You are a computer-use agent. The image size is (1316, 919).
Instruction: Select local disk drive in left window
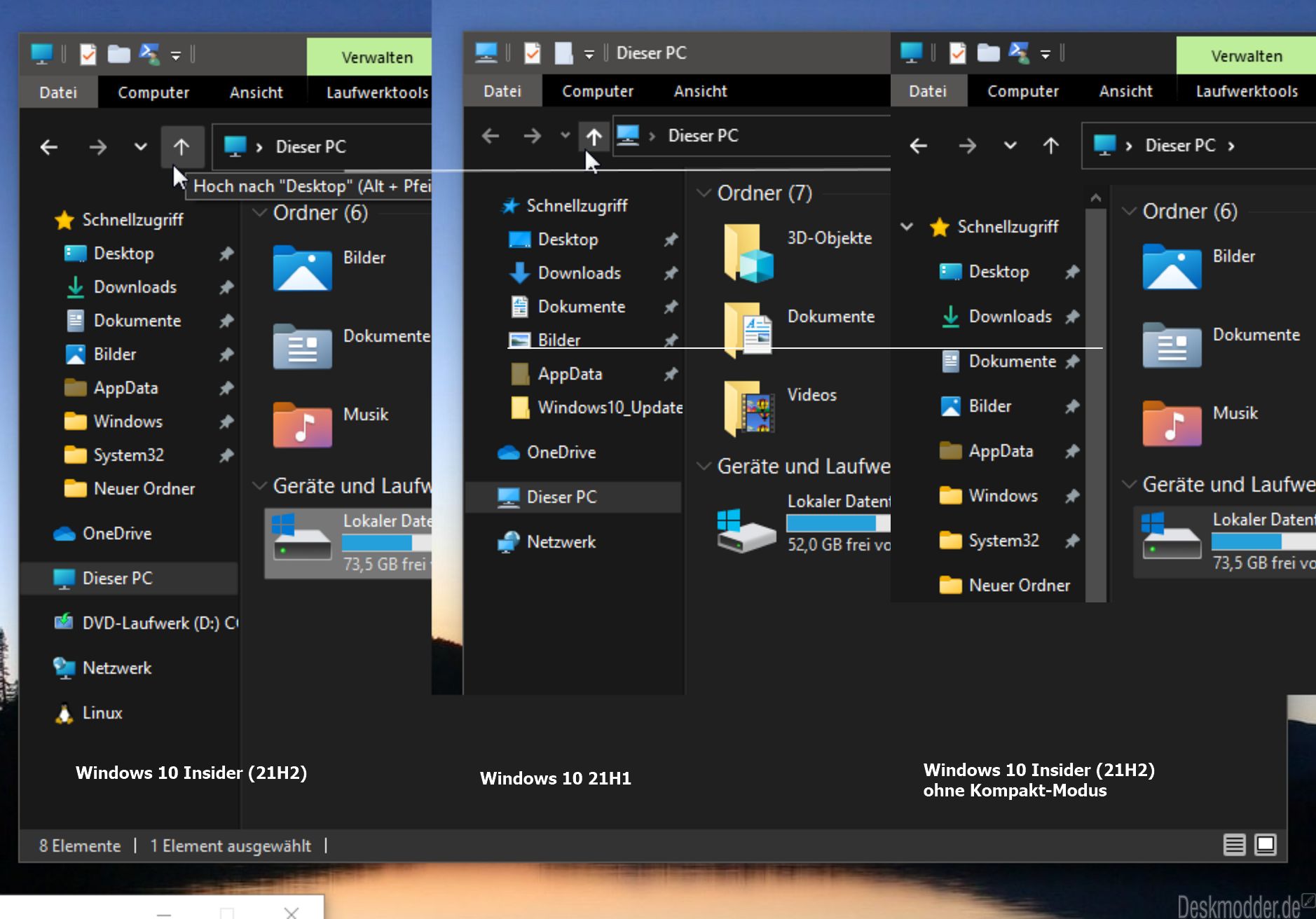click(x=348, y=543)
